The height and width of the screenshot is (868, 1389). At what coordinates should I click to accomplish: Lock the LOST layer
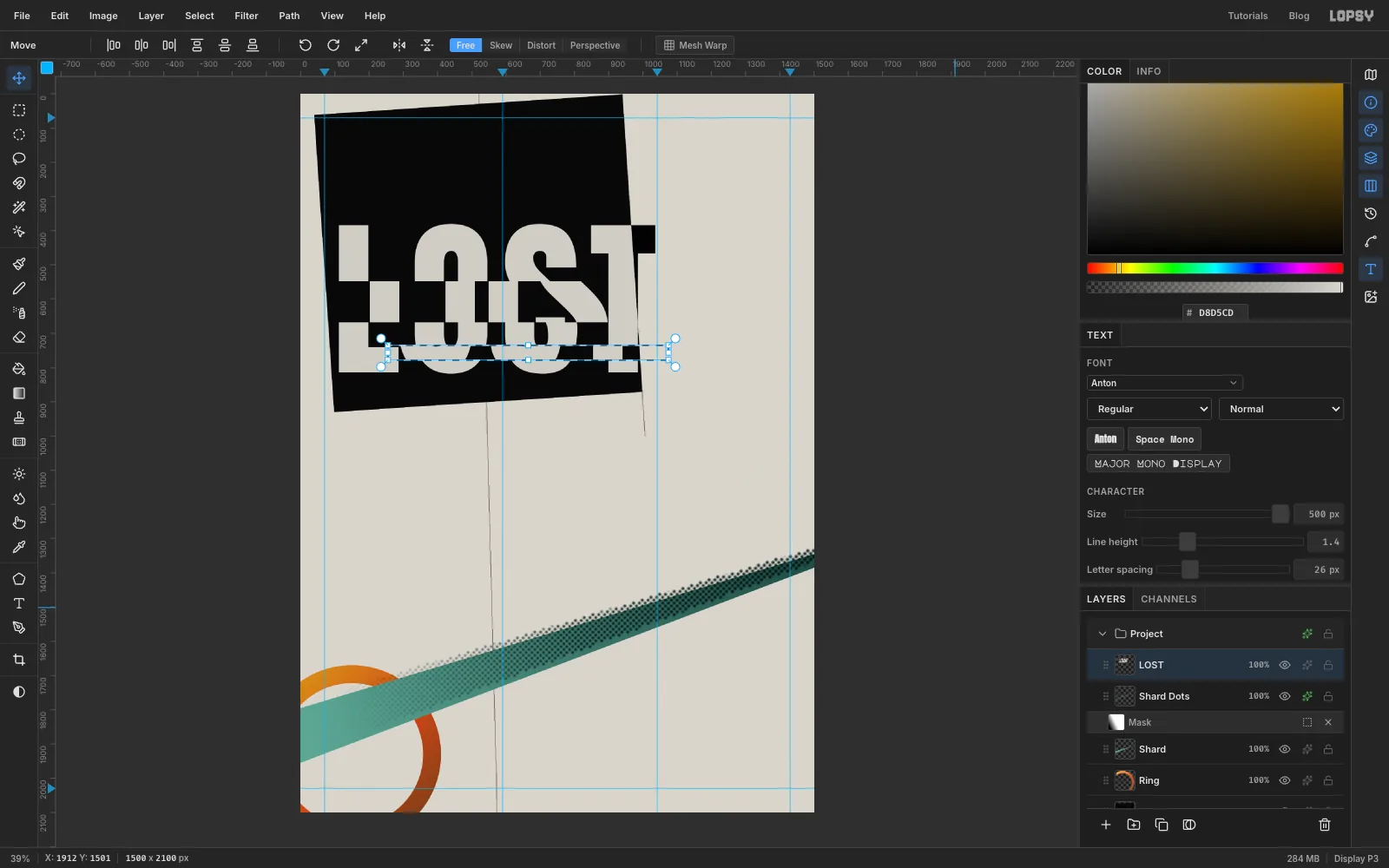click(1328, 665)
